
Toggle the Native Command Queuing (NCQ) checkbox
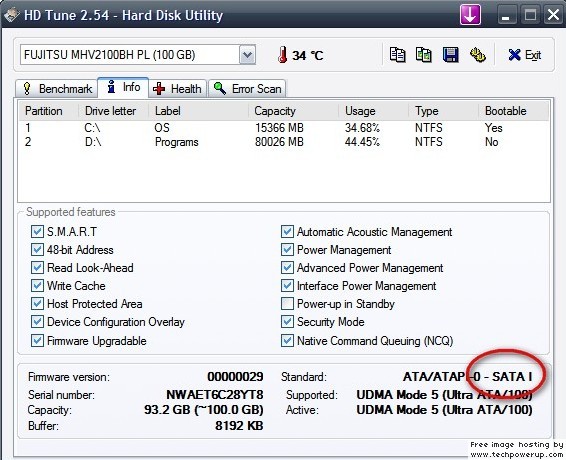tap(287, 340)
